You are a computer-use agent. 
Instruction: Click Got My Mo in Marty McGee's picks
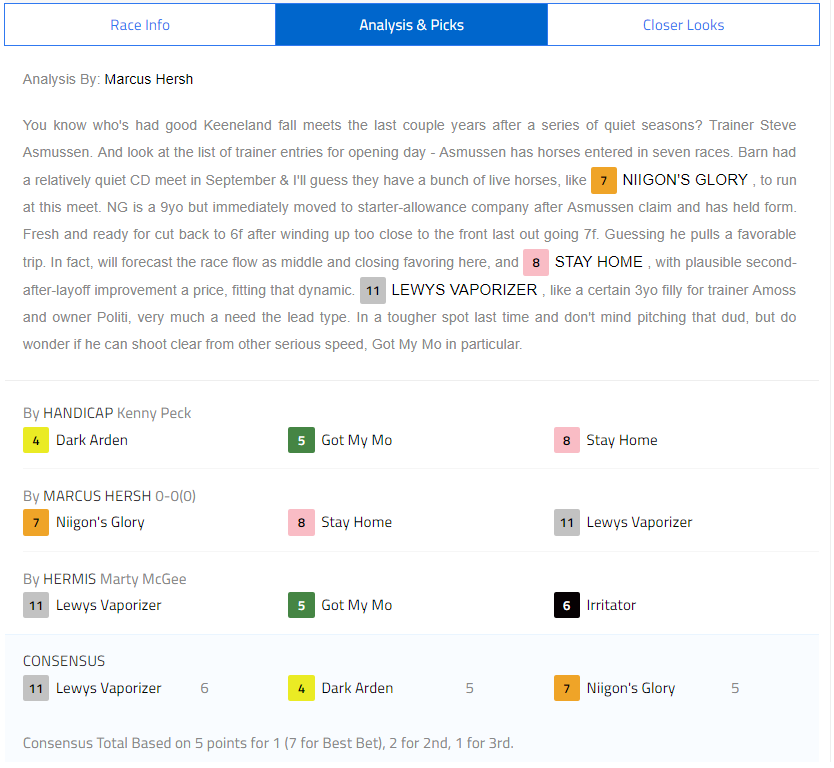point(356,605)
